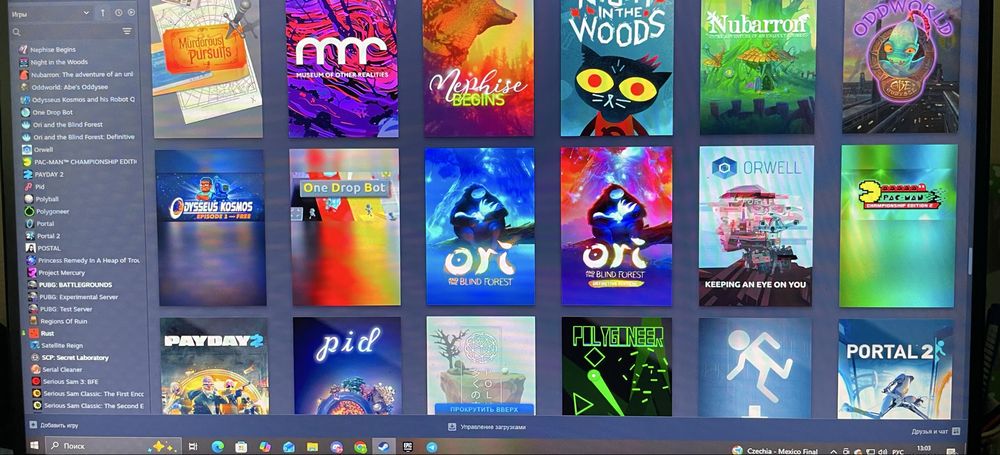Click the up-arrow button beside Игры dropdown
The image size is (1000, 455).
click(x=103, y=13)
